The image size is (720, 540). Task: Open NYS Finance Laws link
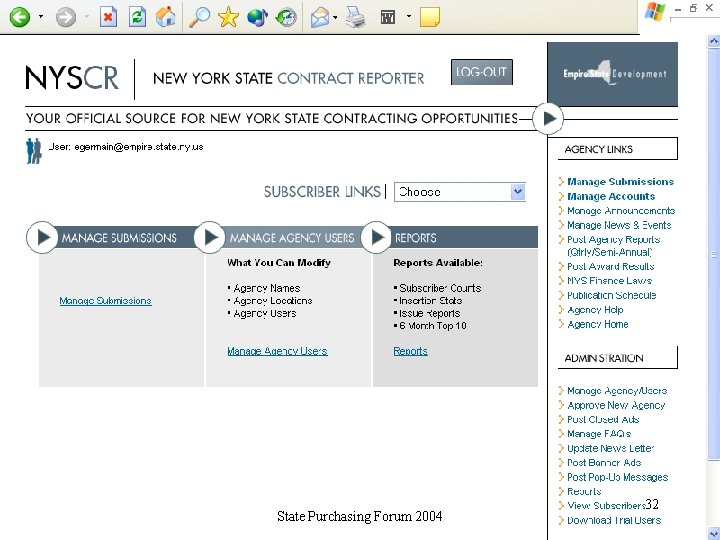[x=609, y=281]
